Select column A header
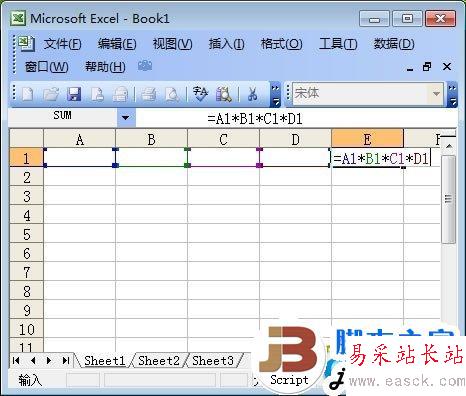 tap(80, 139)
